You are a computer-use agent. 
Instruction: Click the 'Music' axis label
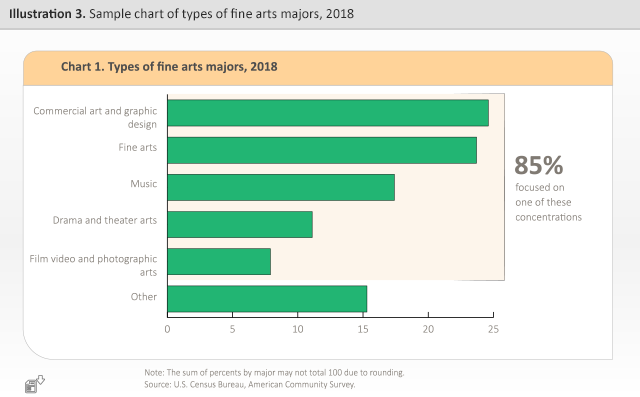point(144,184)
